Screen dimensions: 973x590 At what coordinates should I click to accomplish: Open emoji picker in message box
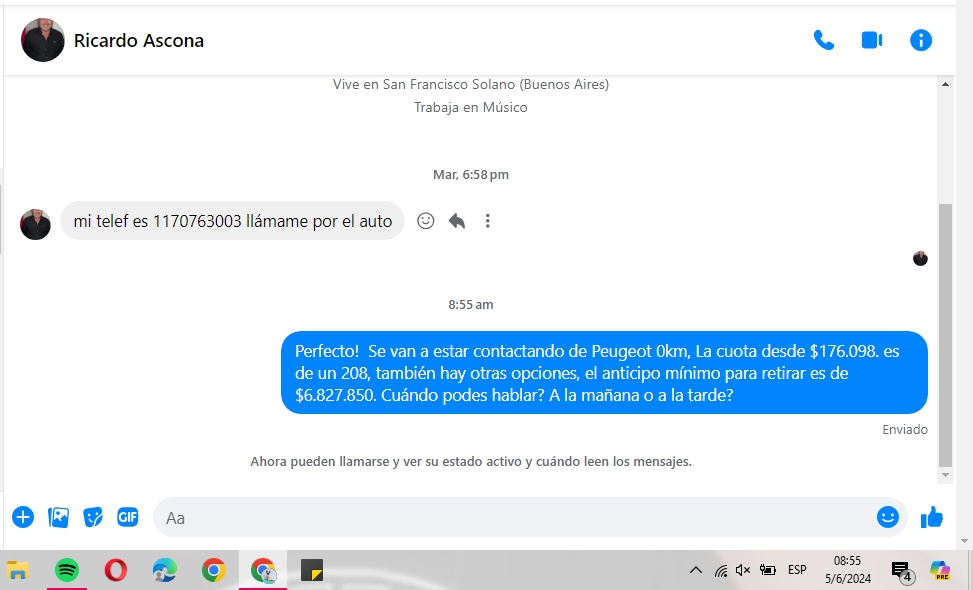coord(888,517)
